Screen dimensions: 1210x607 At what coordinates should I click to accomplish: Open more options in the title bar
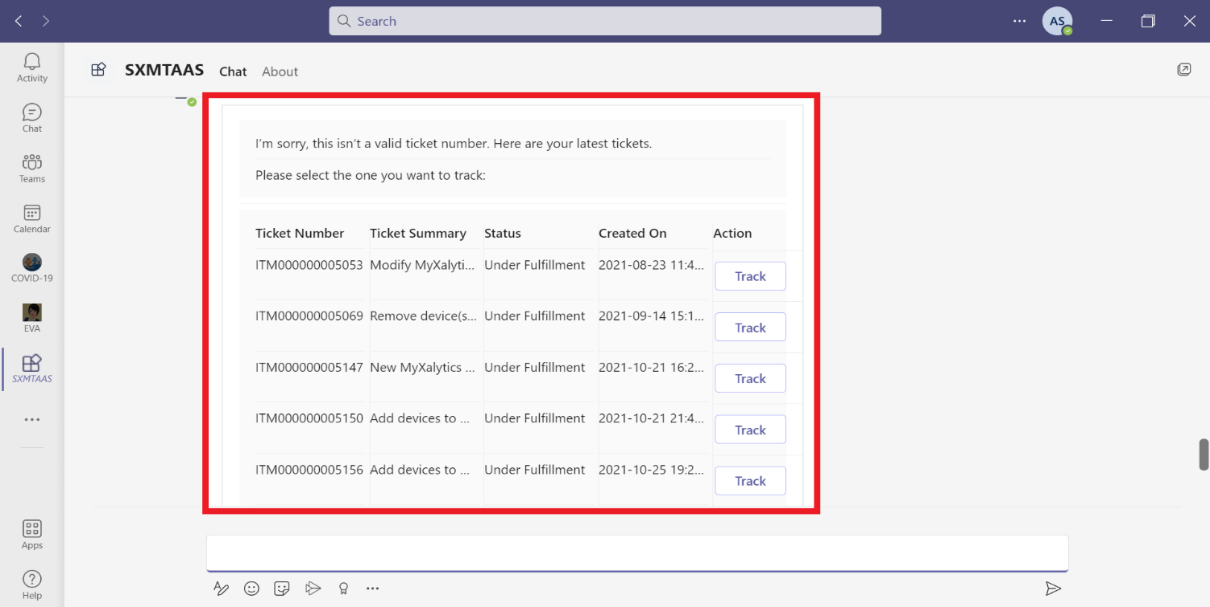(1019, 20)
